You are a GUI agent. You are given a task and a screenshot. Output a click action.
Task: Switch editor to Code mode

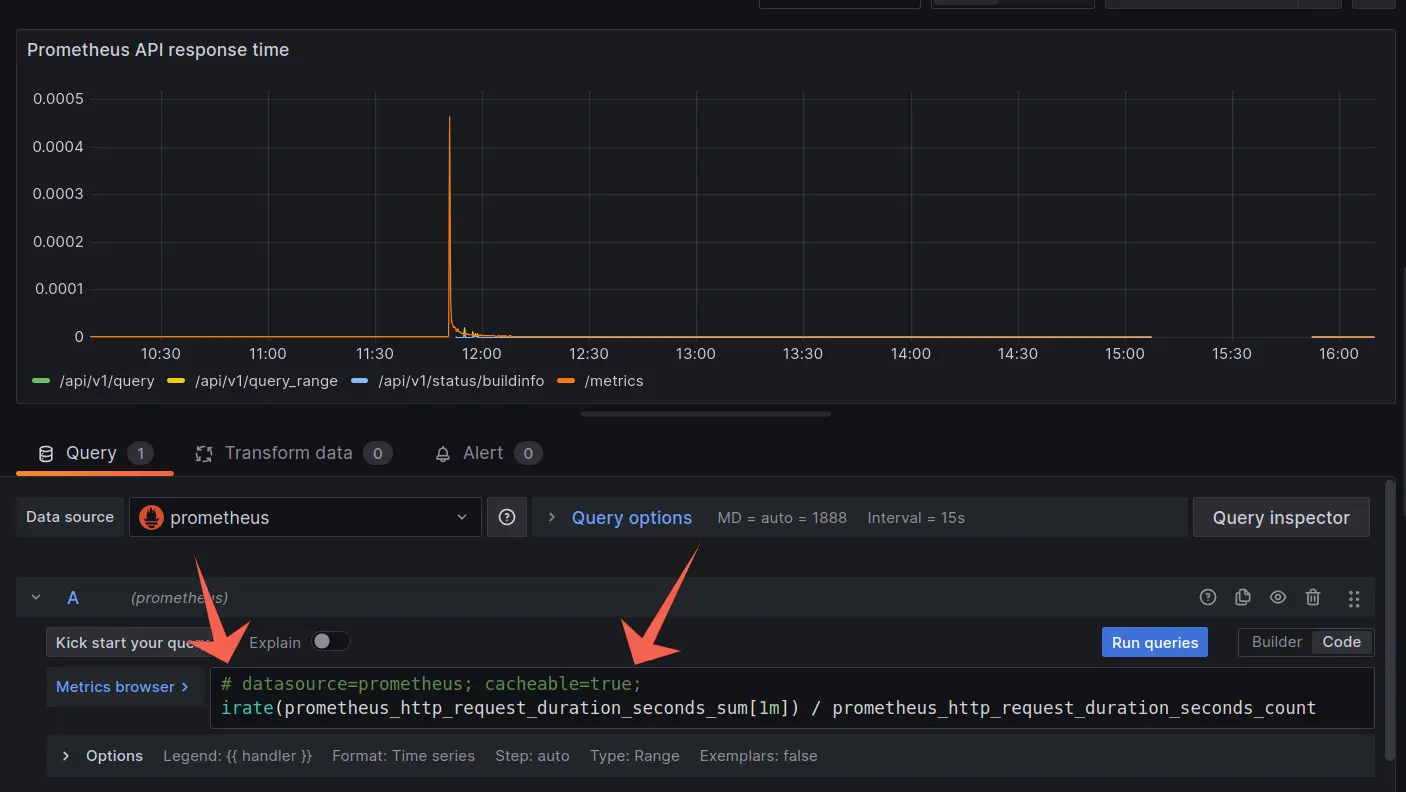[x=1342, y=642]
